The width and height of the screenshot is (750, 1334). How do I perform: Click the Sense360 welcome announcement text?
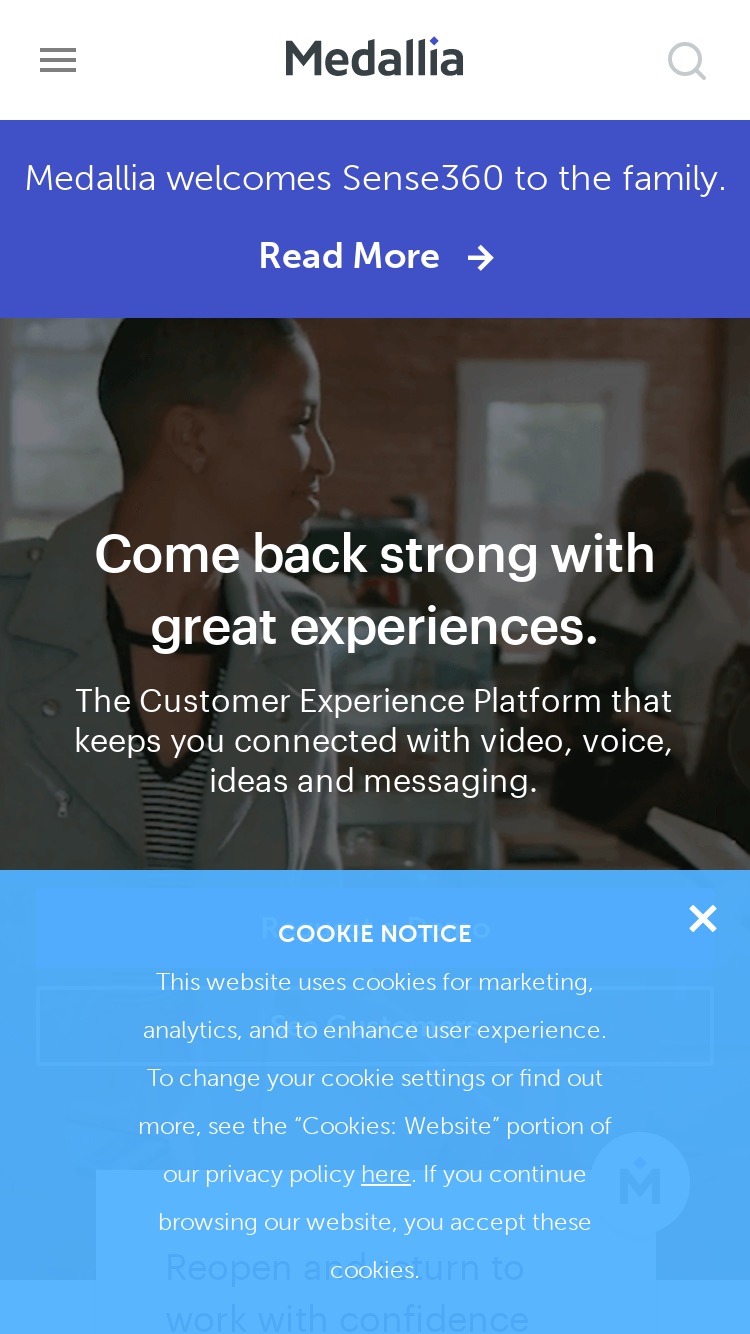pyautogui.click(x=375, y=178)
